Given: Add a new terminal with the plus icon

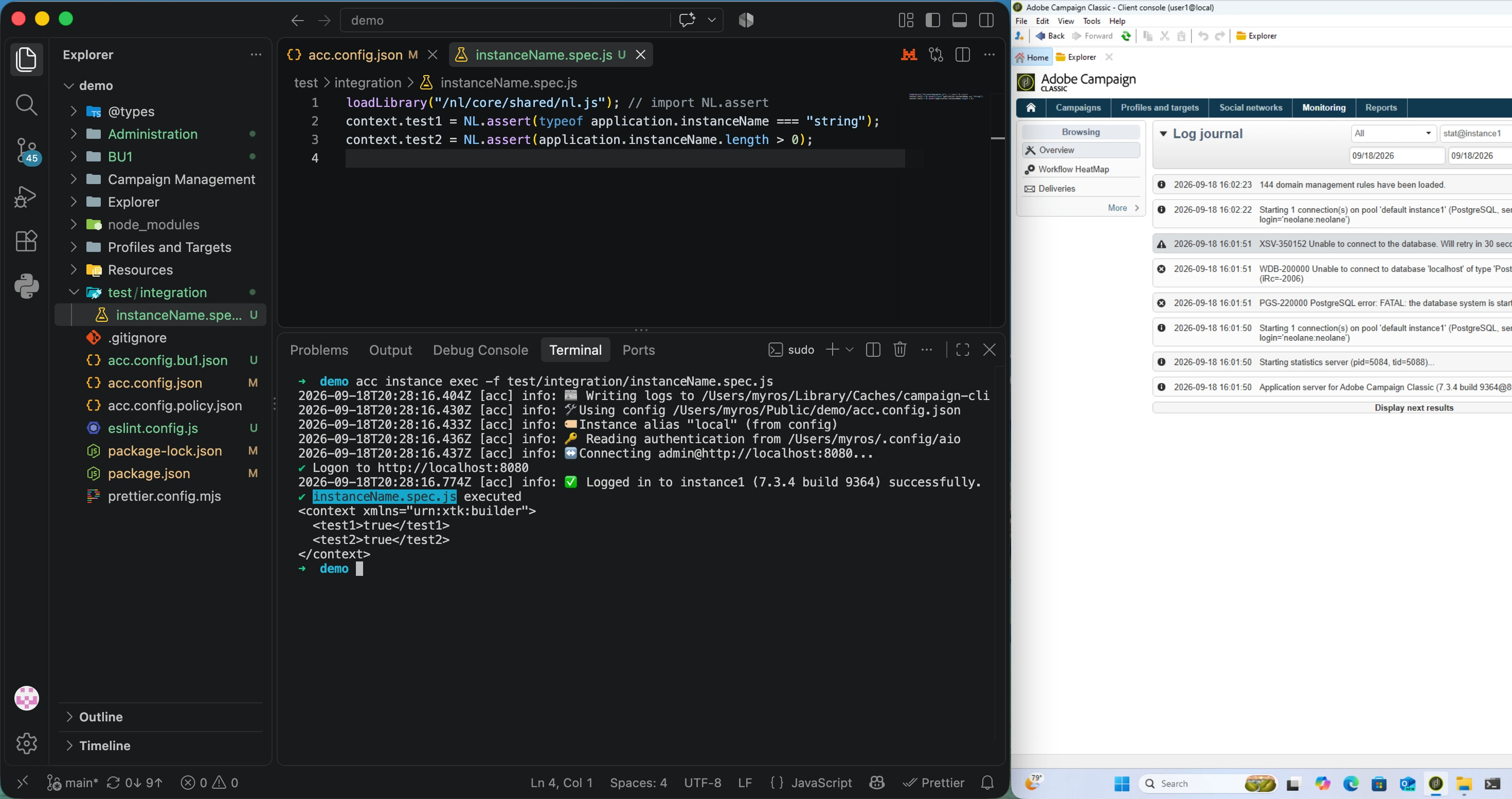Looking at the screenshot, I should click(832, 350).
